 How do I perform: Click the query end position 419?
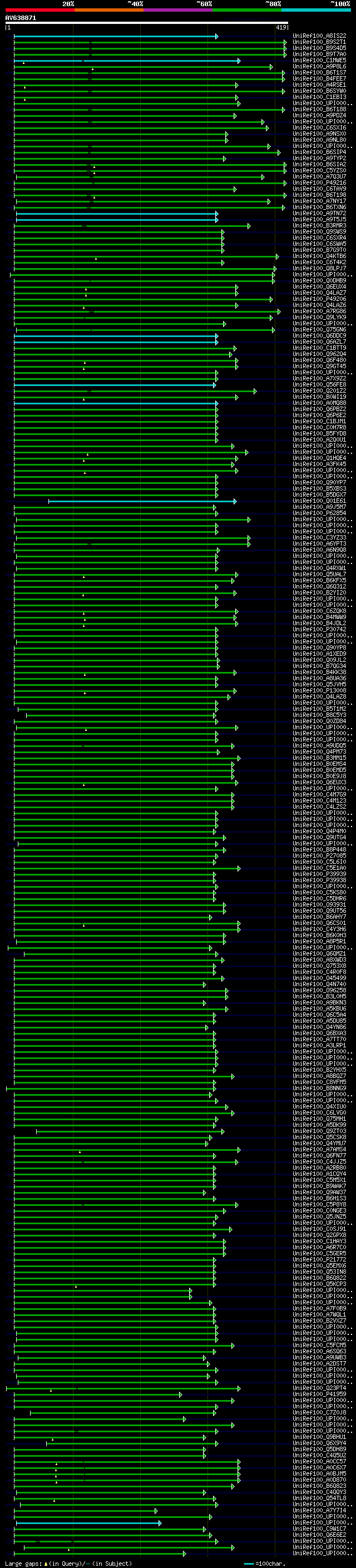pyautogui.click(x=280, y=27)
